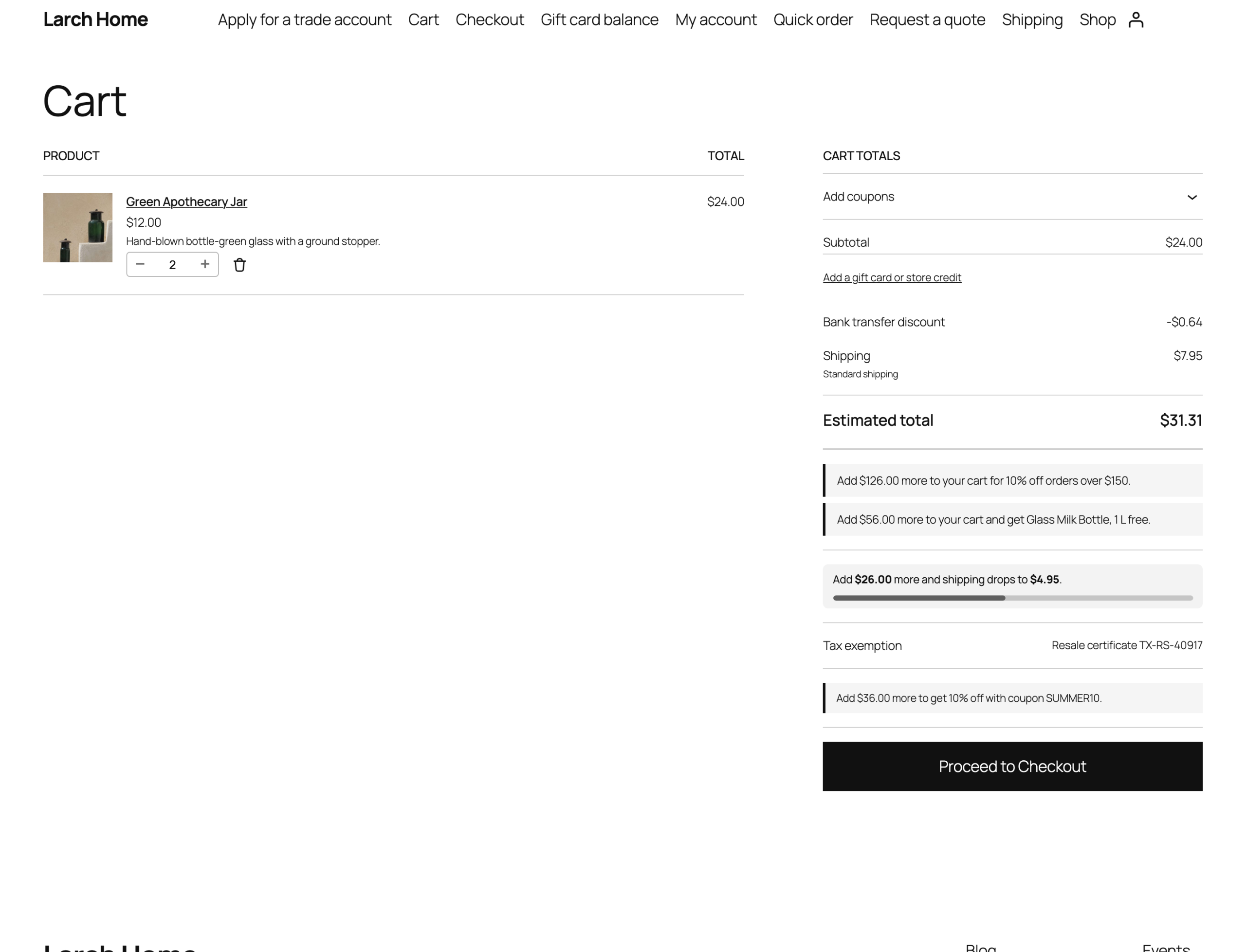Click the shipping cost $7.95
Viewport: 1246px width, 952px height.
(1188, 356)
